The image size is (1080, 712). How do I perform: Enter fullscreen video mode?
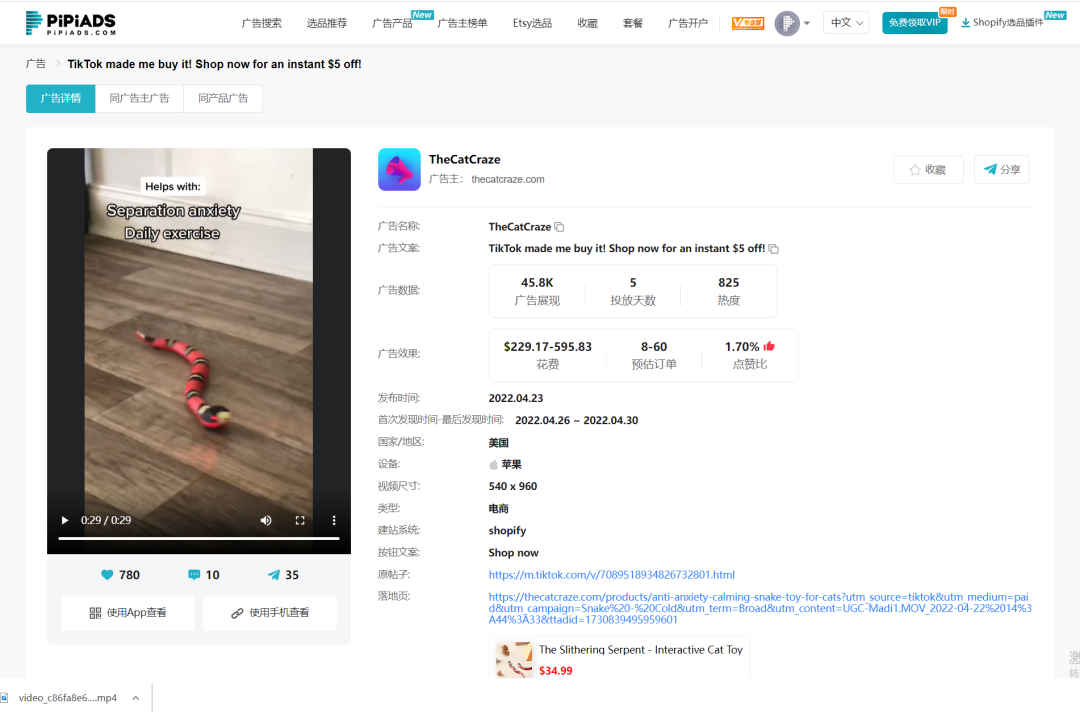300,521
